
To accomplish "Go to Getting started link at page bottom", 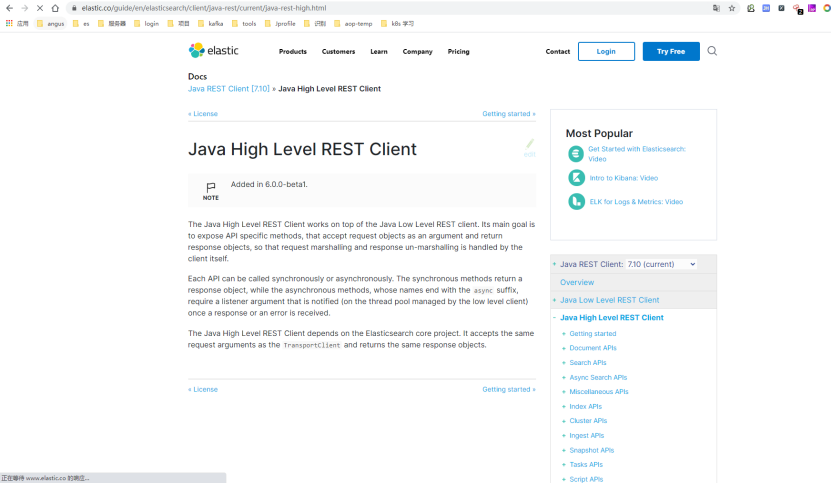I will [x=509, y=389].
